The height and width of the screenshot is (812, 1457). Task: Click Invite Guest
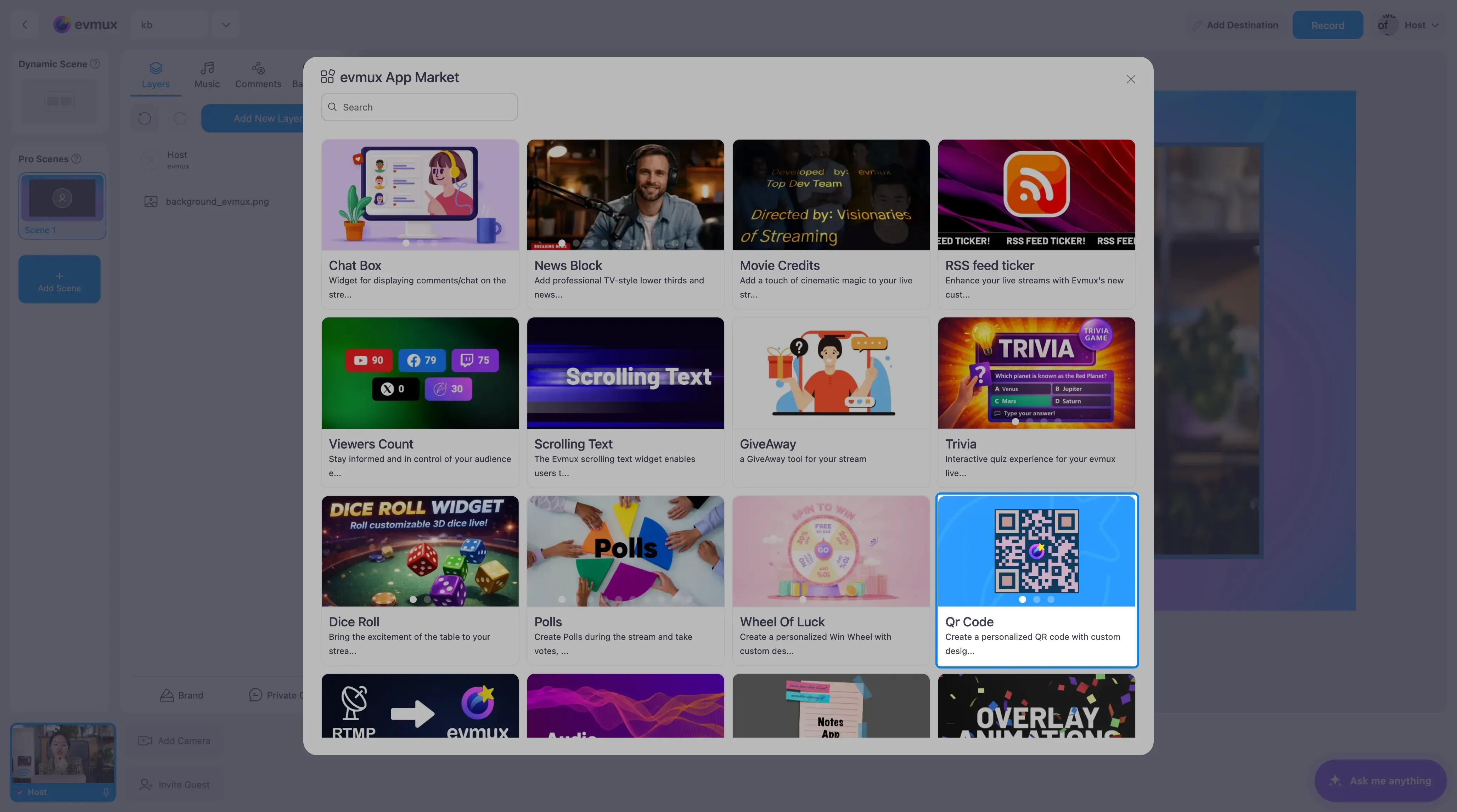click(x=174, y=785)
